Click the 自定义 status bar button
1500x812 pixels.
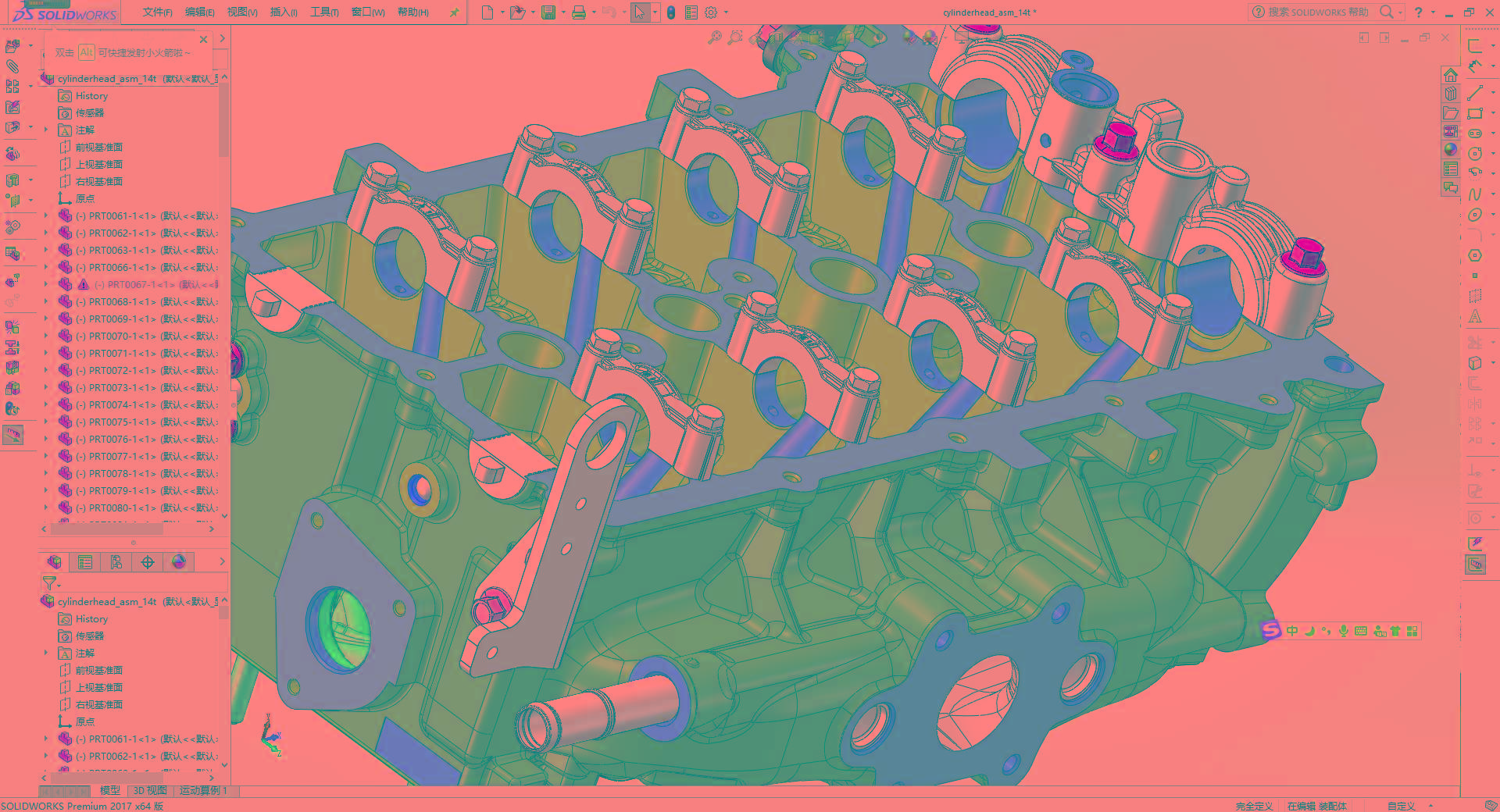click(x=1402, y=806)
